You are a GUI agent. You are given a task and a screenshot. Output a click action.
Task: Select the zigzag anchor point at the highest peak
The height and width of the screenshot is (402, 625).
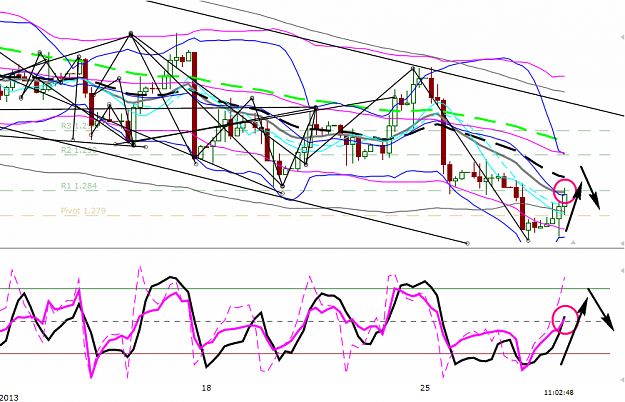131,34
